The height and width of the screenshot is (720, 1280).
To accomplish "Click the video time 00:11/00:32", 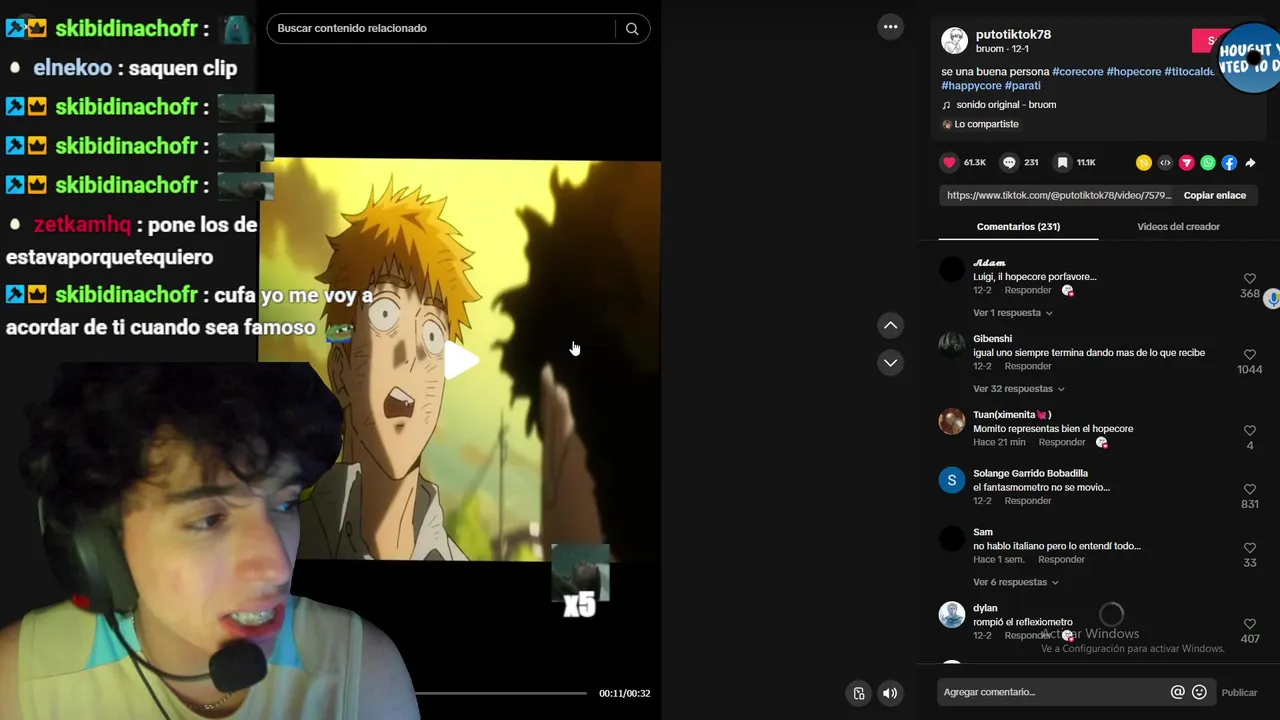I will tap(624, 693).
